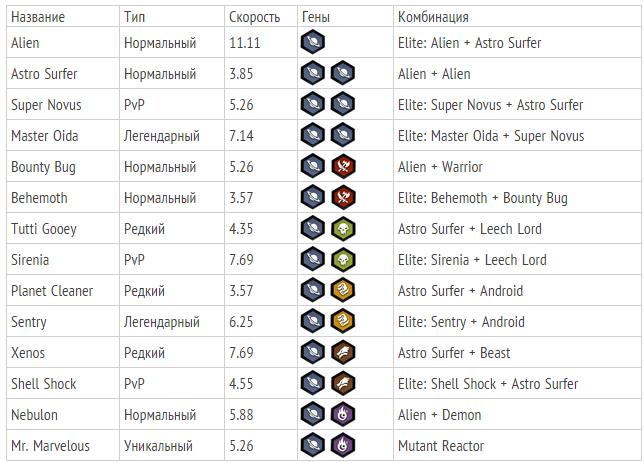
Task: Select the Astro Surfer name cell
Action: [63, 74]
